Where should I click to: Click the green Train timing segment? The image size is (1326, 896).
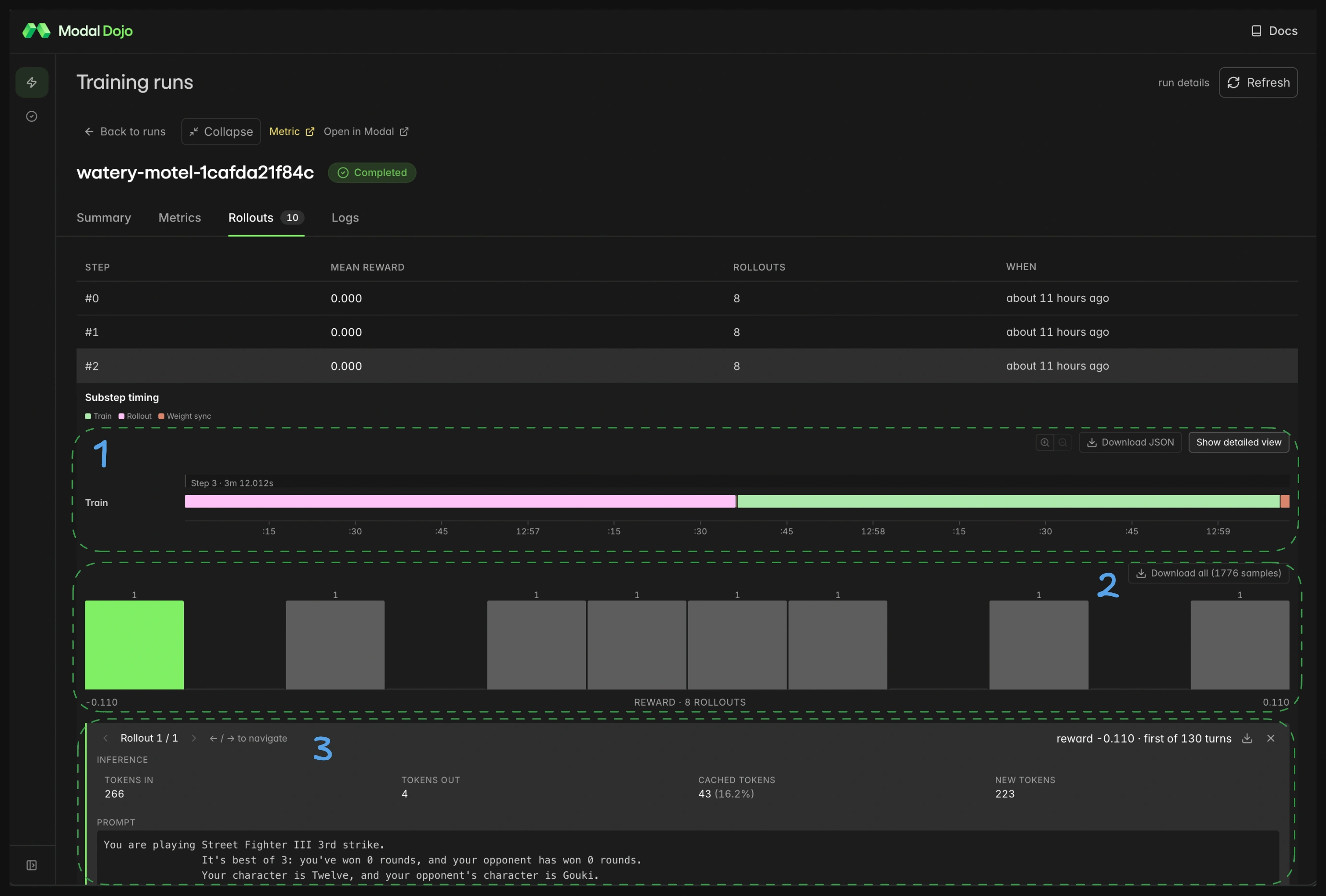pyautogui.click(x=1008, y=501)
